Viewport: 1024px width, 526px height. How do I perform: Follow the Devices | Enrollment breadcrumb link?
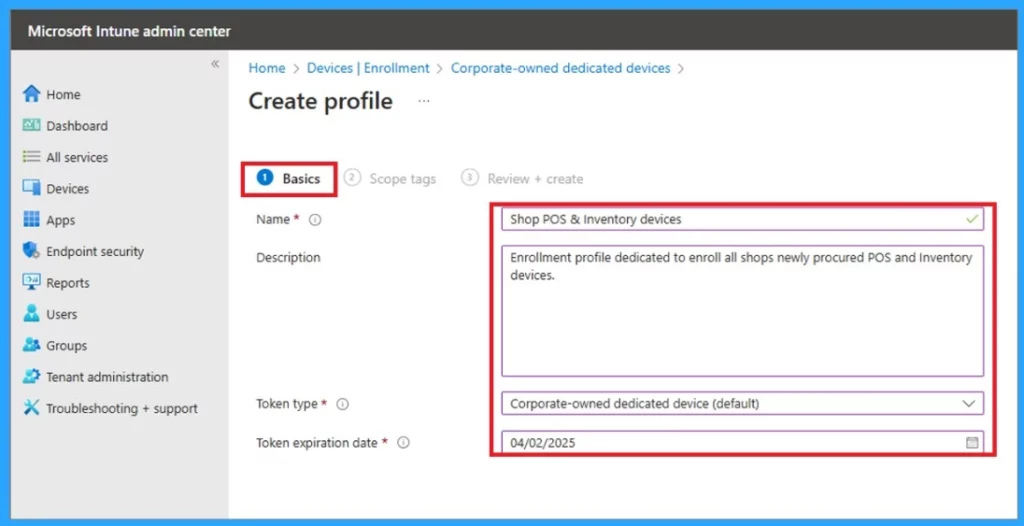(x=368, y=68)
